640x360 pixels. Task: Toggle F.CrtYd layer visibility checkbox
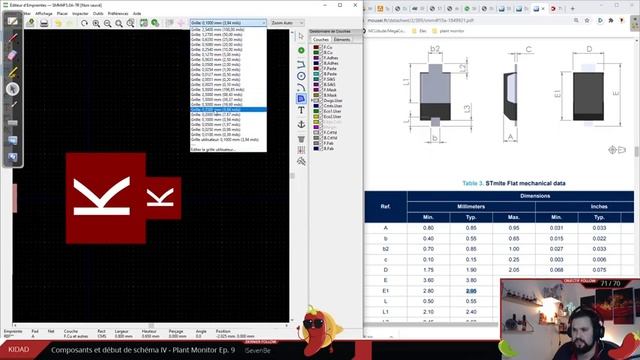321,133
